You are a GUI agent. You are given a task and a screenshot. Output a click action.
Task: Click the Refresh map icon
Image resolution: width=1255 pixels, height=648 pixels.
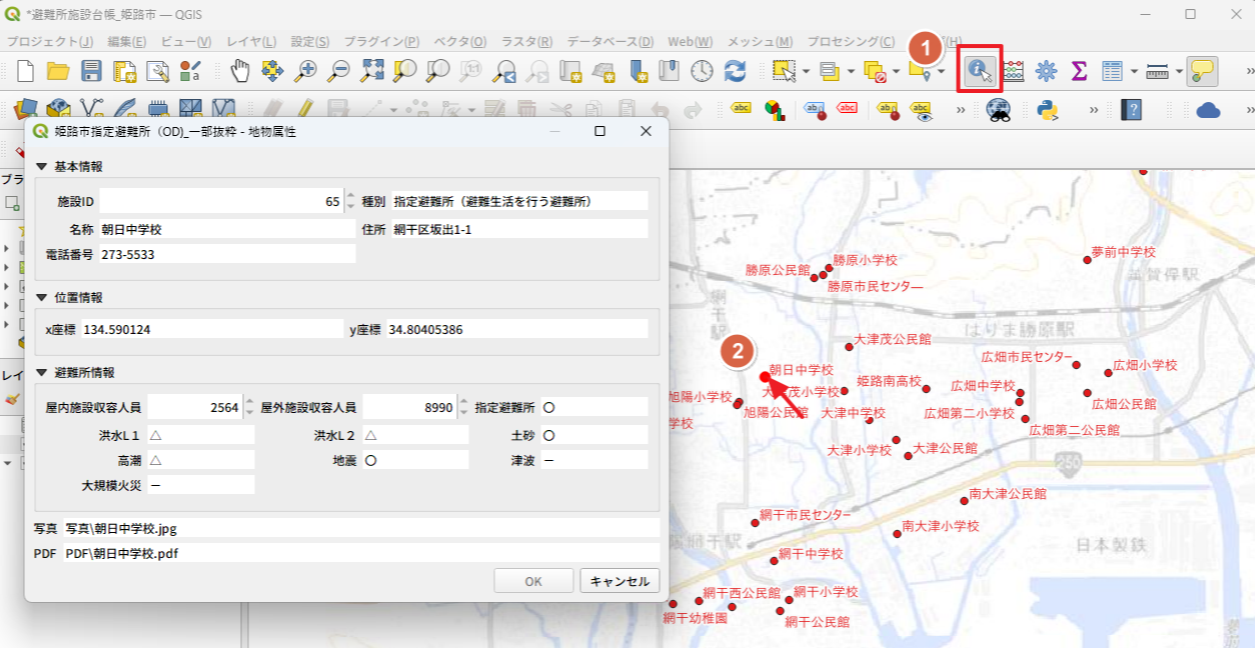point(735,71)
